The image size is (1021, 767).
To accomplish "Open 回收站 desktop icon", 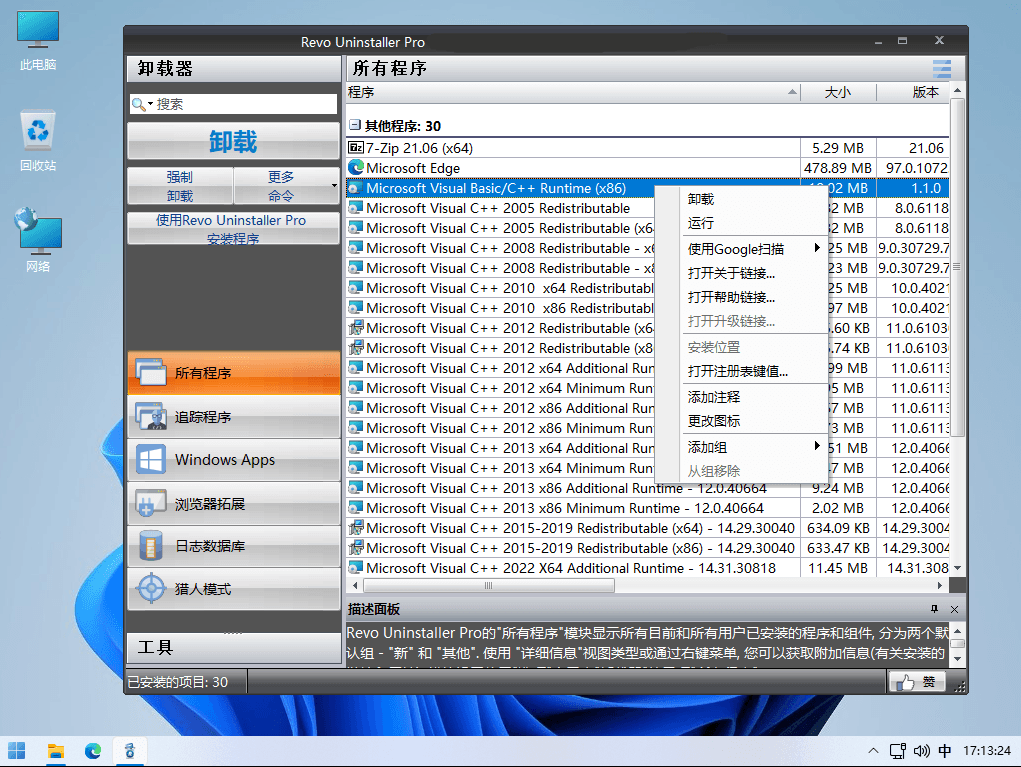I will tap(38, 141).
